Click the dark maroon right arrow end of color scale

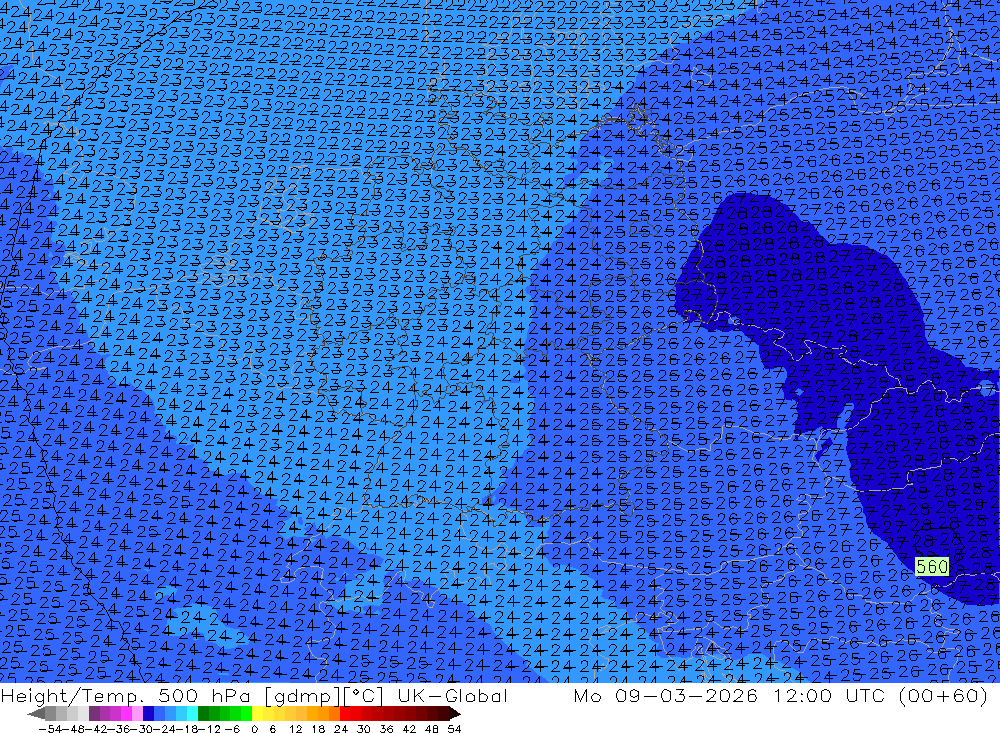click(x=454, y=714)
